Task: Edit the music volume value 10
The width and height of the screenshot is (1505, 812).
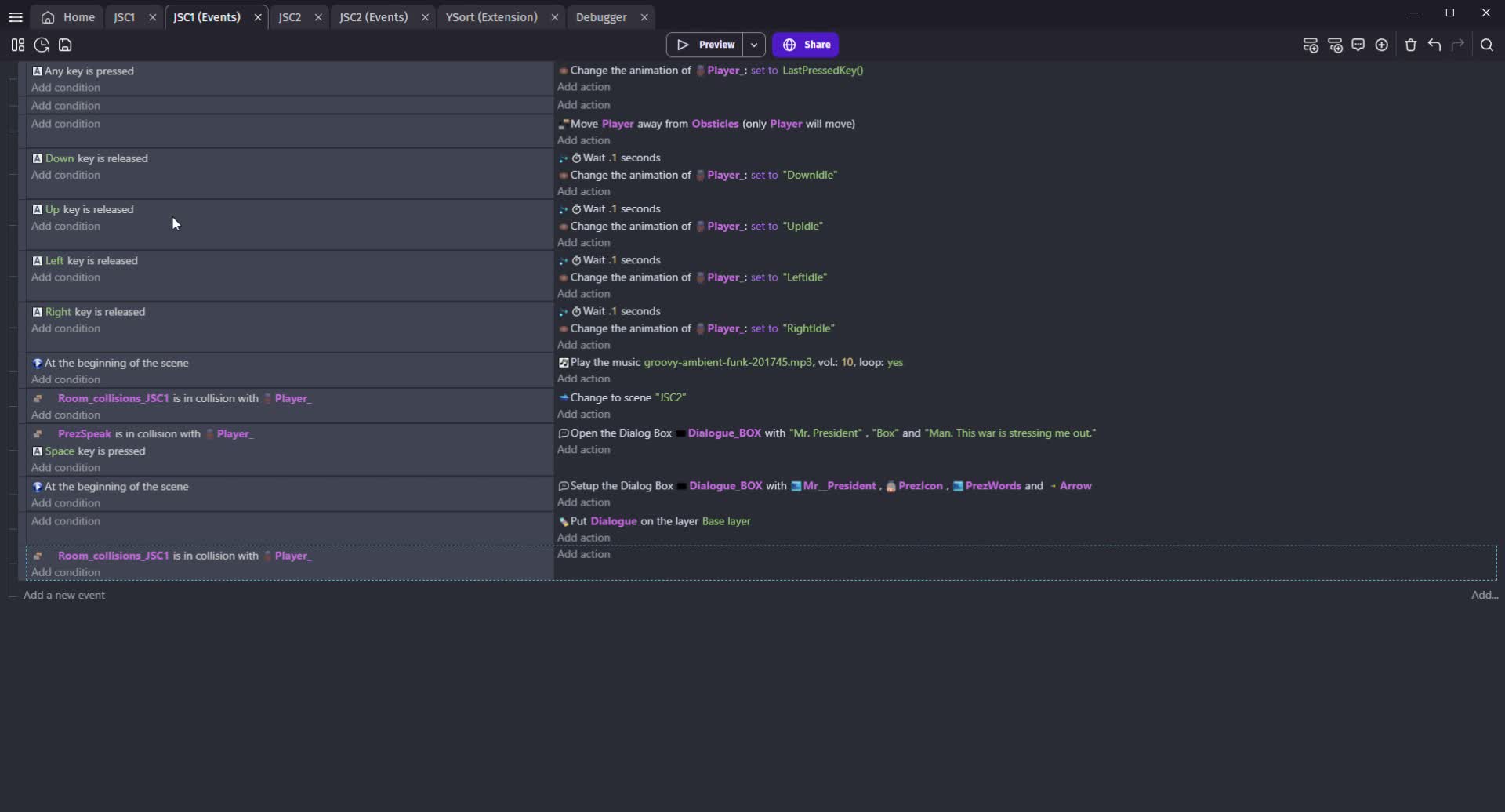Action: pyautogui.click(x=846, y=362)
